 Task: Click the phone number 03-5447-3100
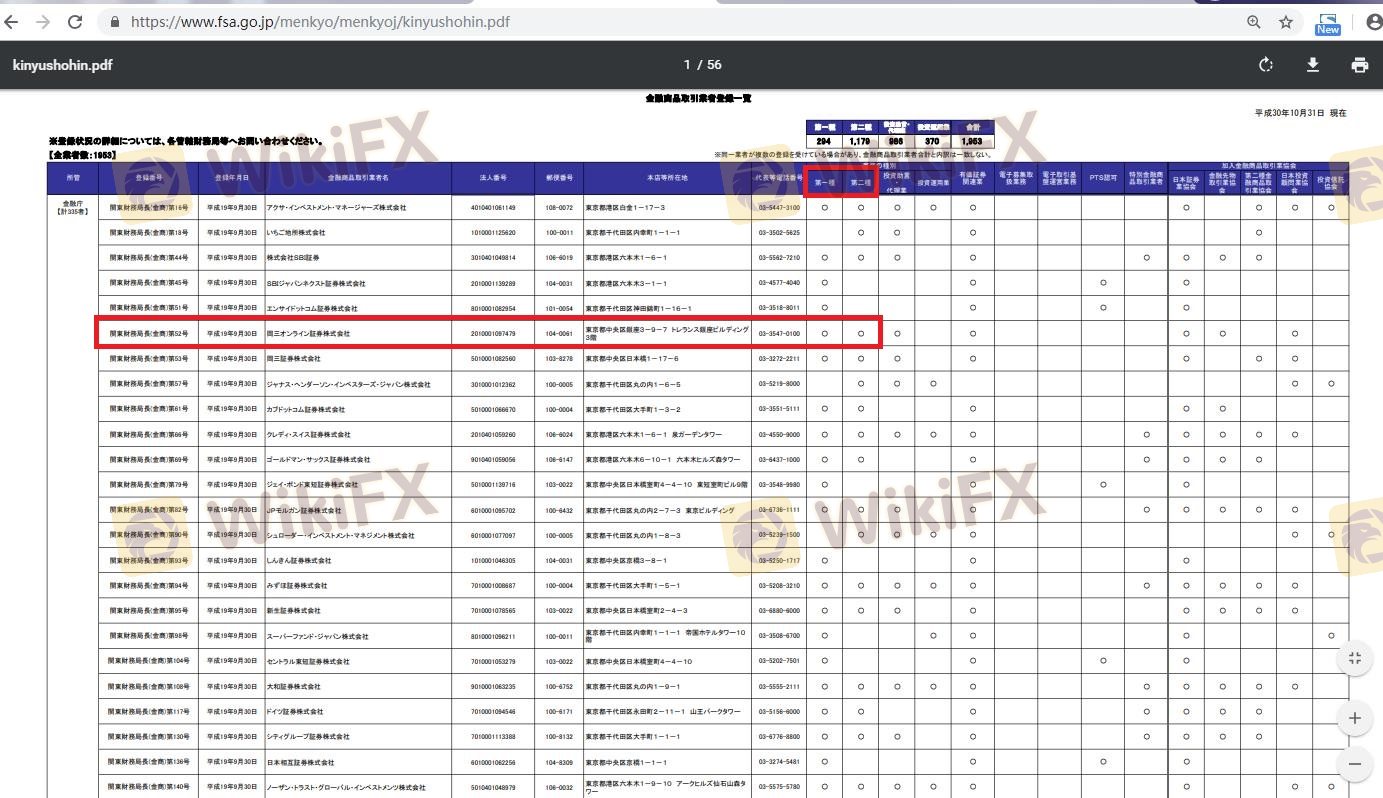tap(779, 208)
